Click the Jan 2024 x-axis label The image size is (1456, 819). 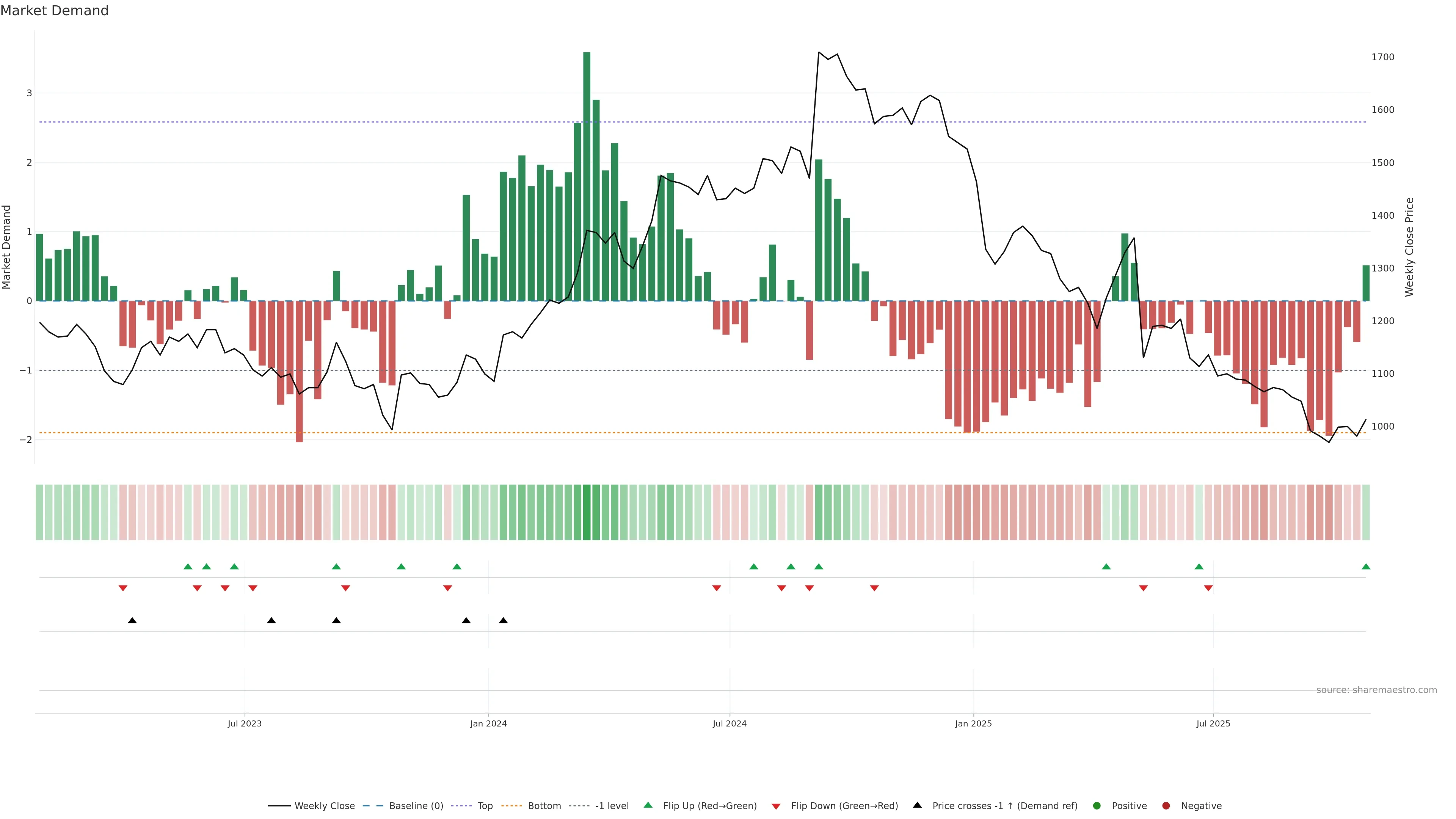point(488,723)
